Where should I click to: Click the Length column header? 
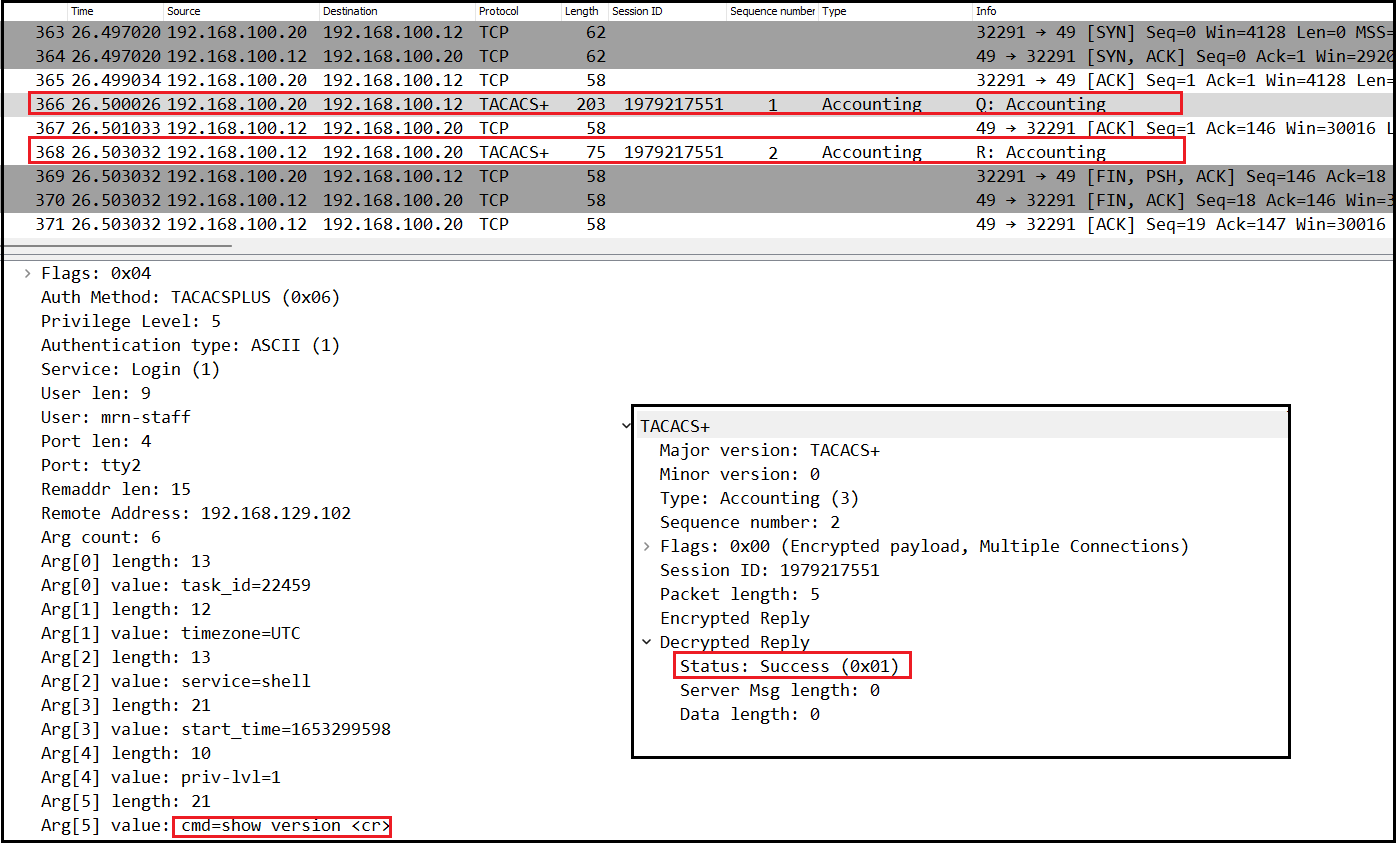click(581, 11)
